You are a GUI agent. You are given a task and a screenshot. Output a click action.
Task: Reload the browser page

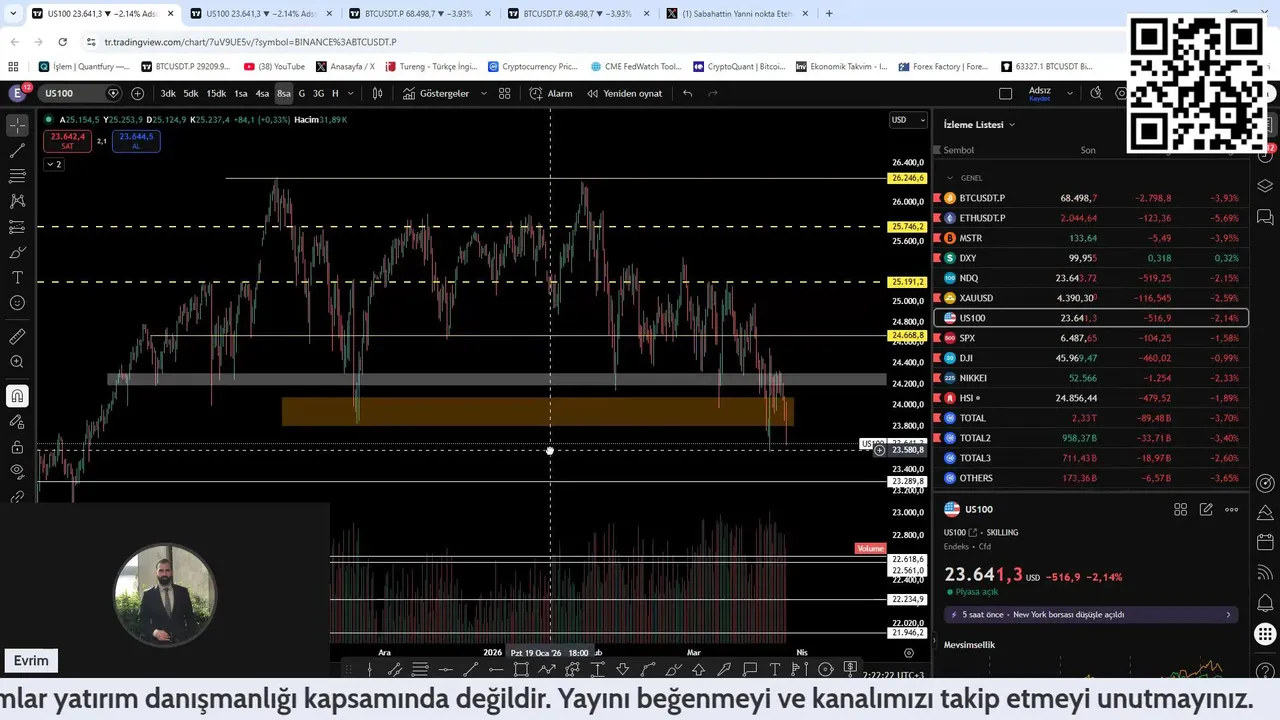(62, 42)
